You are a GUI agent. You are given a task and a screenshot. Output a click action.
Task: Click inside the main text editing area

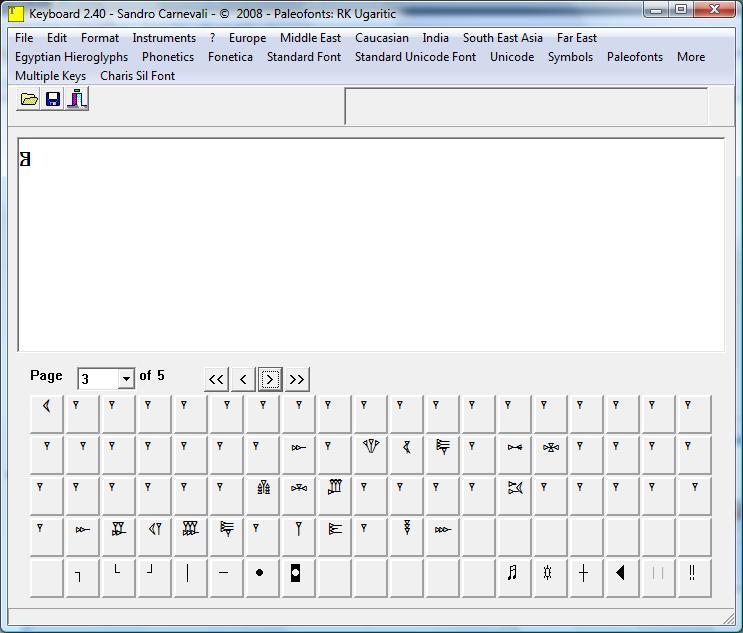371,245
